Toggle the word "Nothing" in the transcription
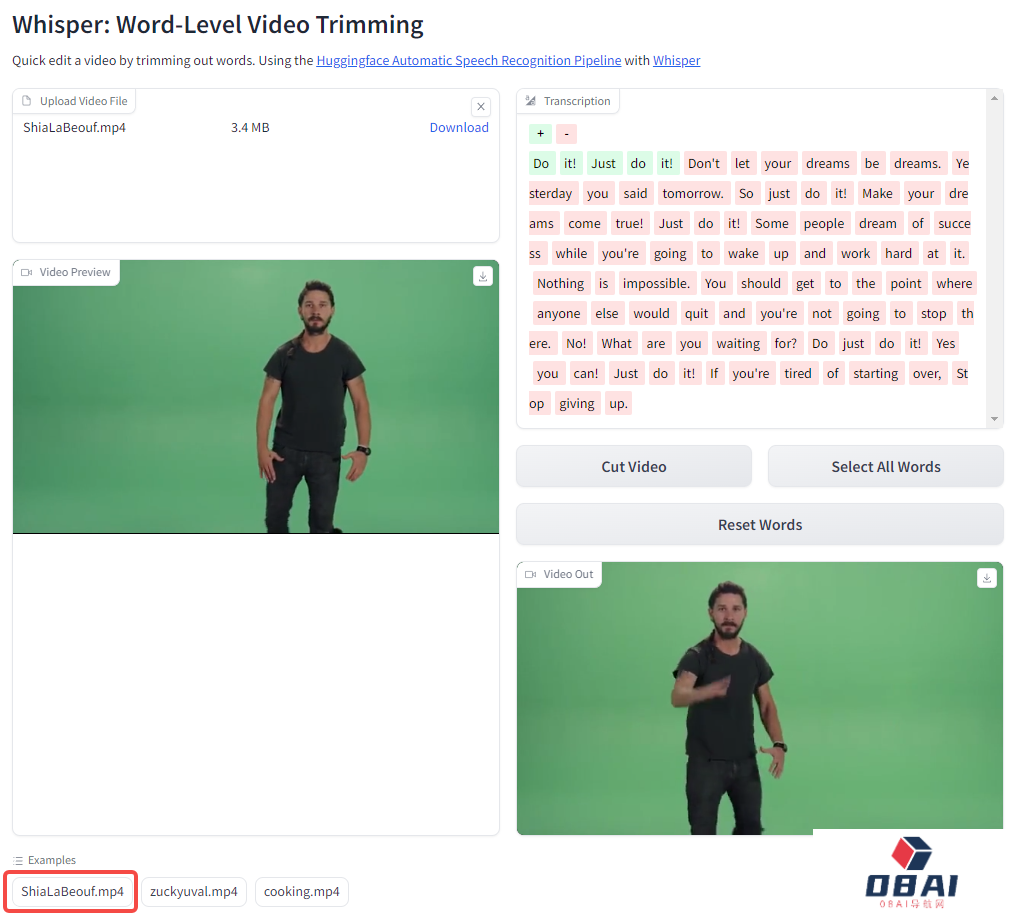Viewport: 1019px width, 919px height. 560,284
